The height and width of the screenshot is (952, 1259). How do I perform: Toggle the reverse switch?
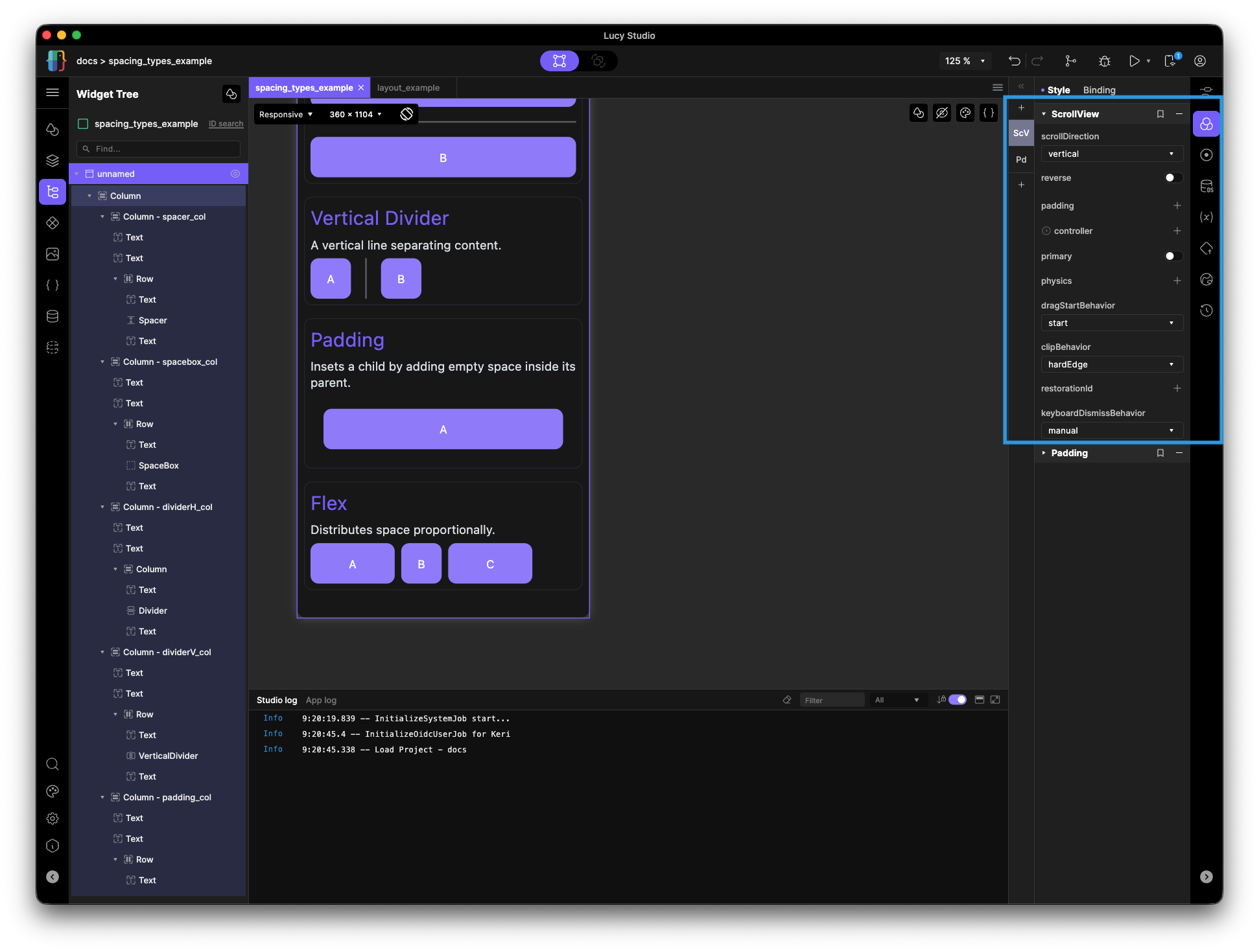pyautogui.click(x=1173, y=178)
